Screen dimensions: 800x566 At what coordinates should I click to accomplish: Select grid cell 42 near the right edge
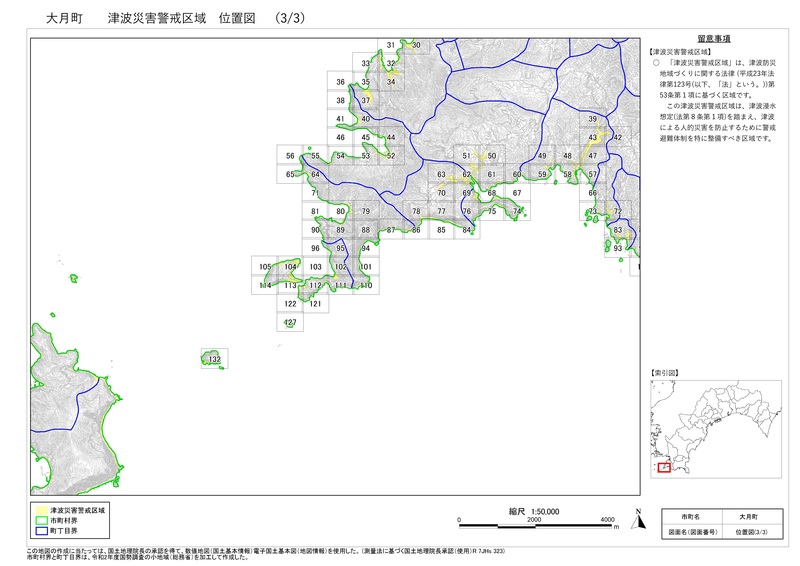coord(618,137)
